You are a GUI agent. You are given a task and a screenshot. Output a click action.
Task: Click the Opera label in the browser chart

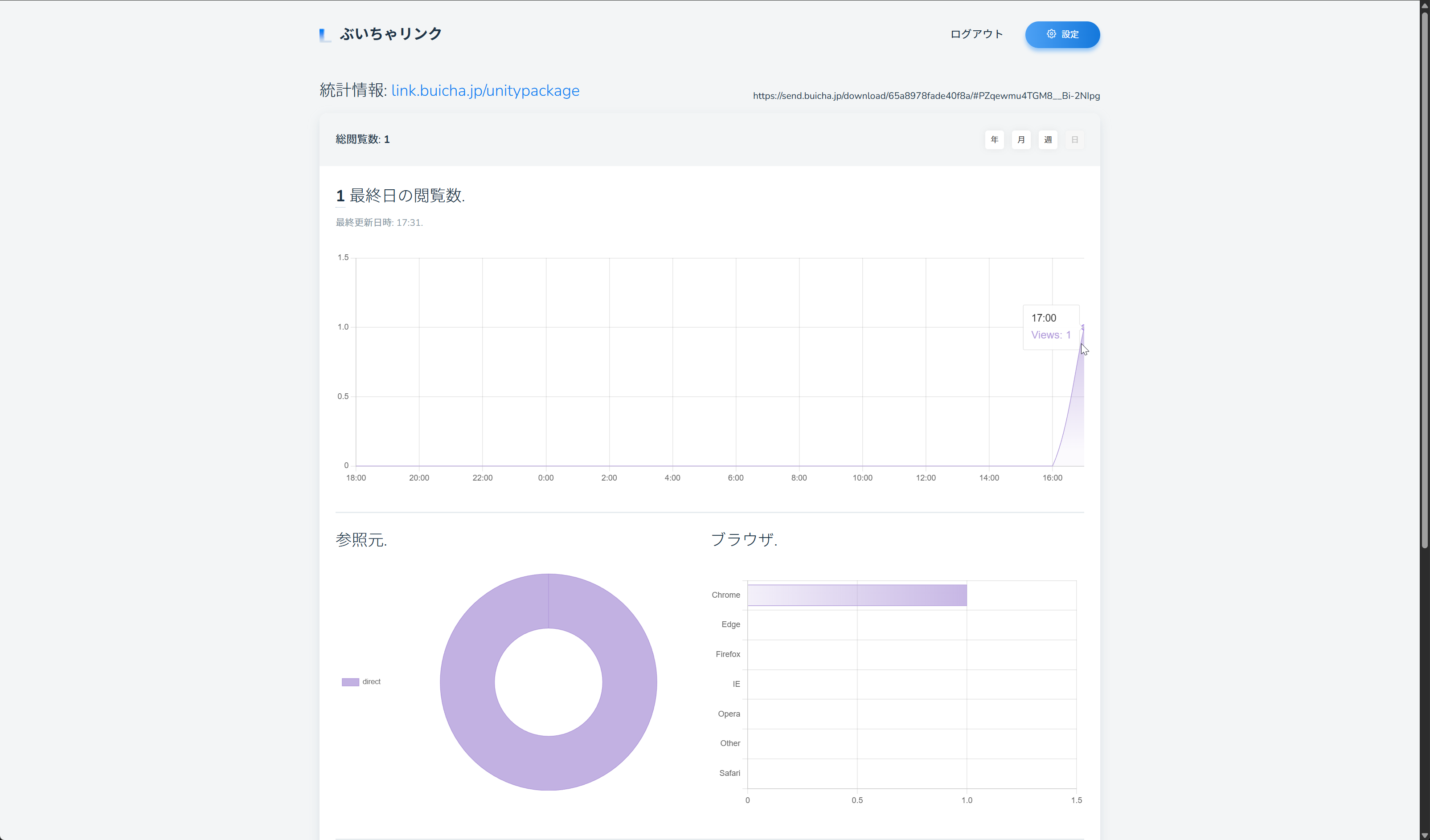tap(729, 714)
